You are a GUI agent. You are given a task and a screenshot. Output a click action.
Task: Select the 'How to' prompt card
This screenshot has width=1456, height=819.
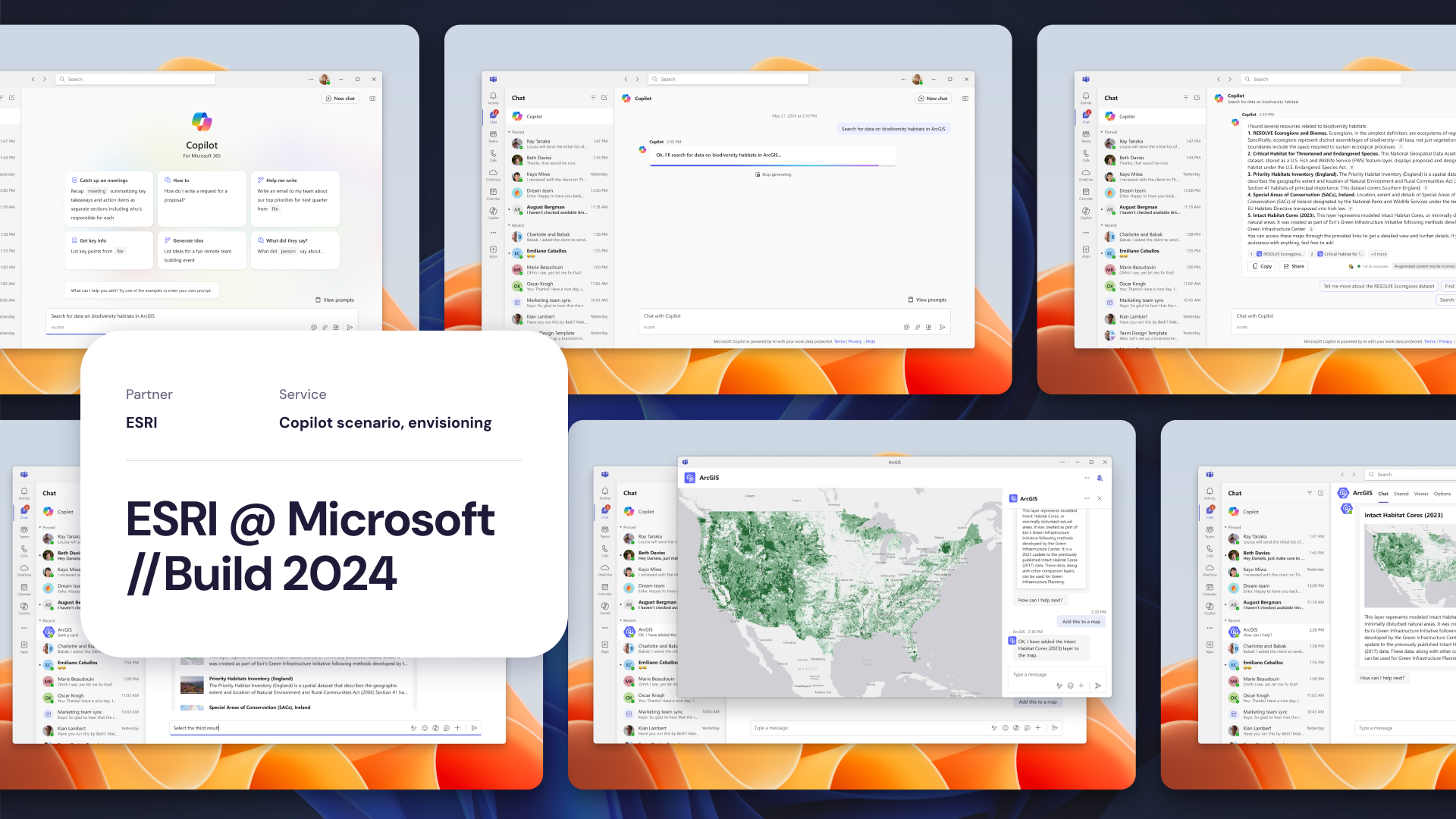pos(202,199)
